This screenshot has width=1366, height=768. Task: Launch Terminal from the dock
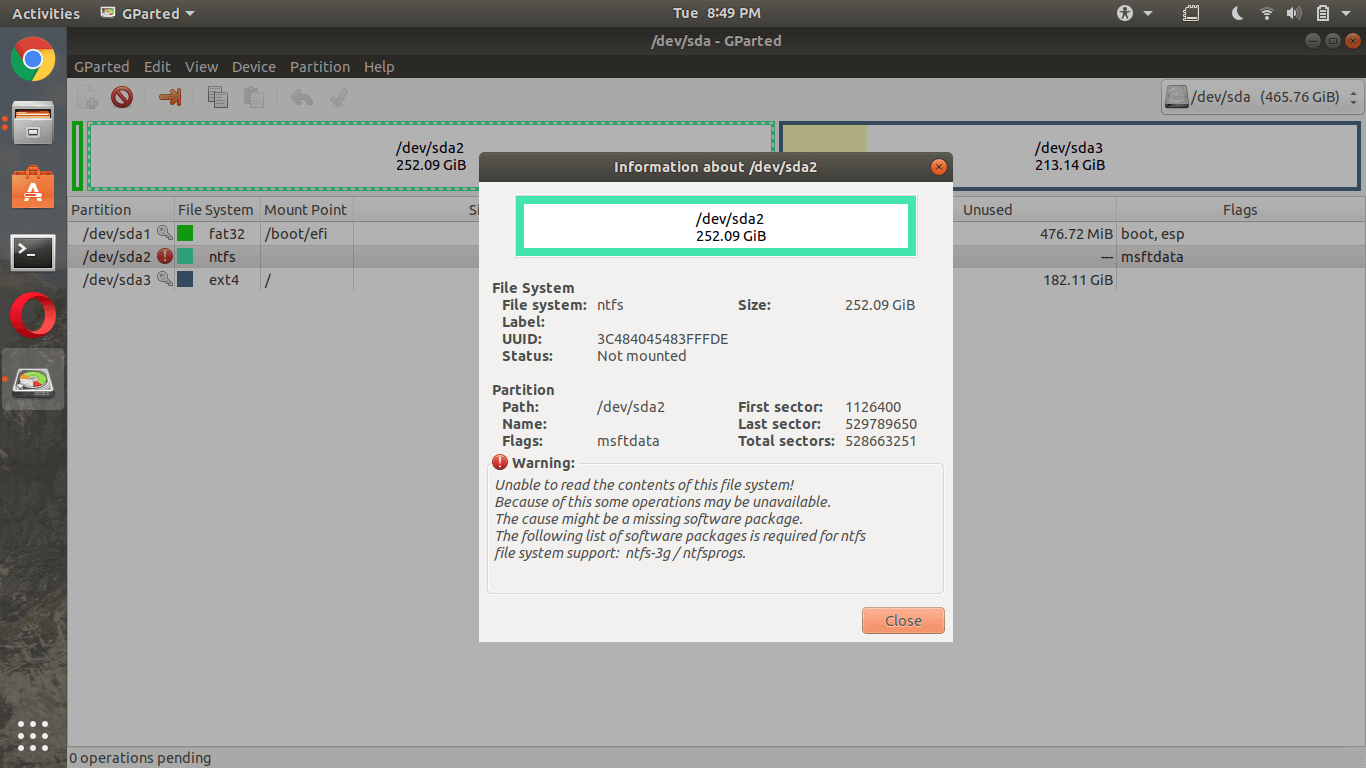(x=33, y=252)
